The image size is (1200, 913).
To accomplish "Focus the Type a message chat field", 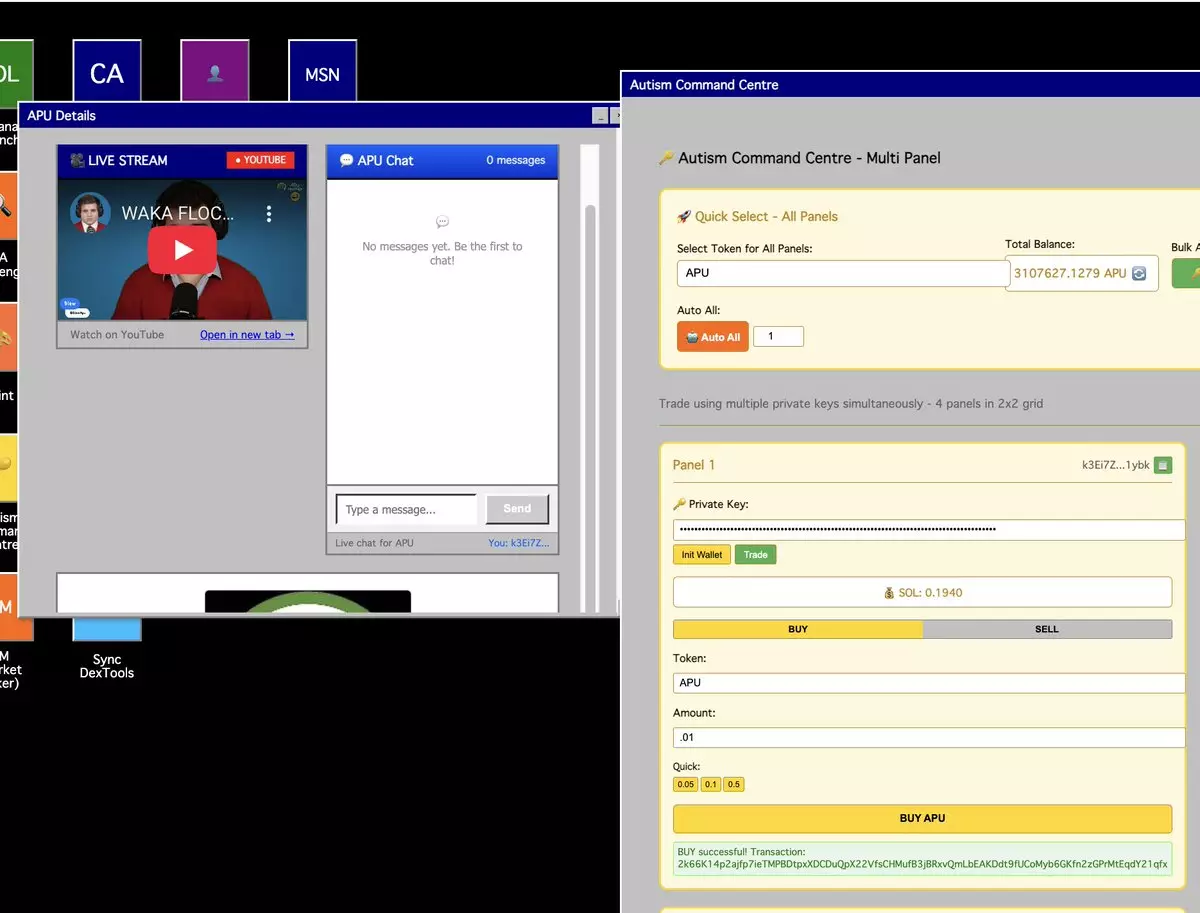I will (406, 510).
